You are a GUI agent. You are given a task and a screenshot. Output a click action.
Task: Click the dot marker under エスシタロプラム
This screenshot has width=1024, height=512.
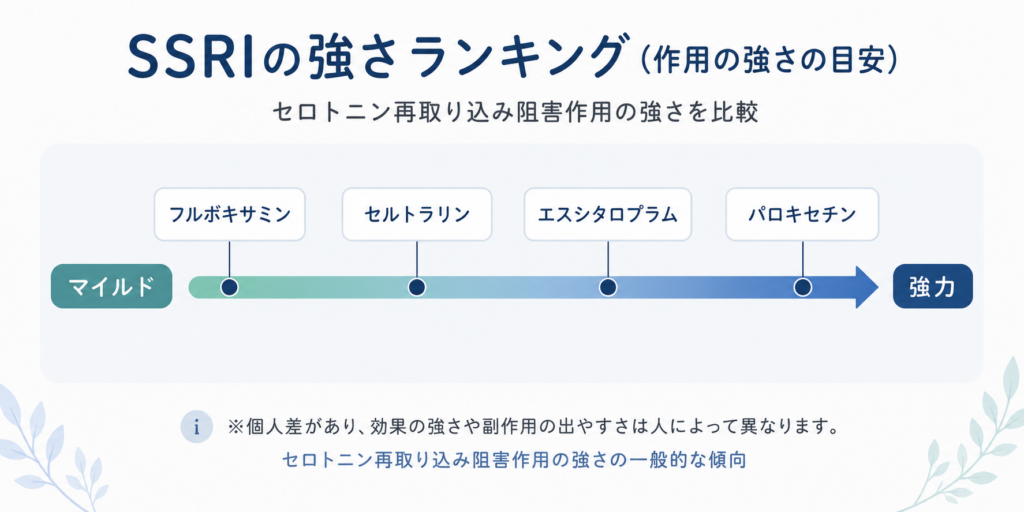coord(608,287)
